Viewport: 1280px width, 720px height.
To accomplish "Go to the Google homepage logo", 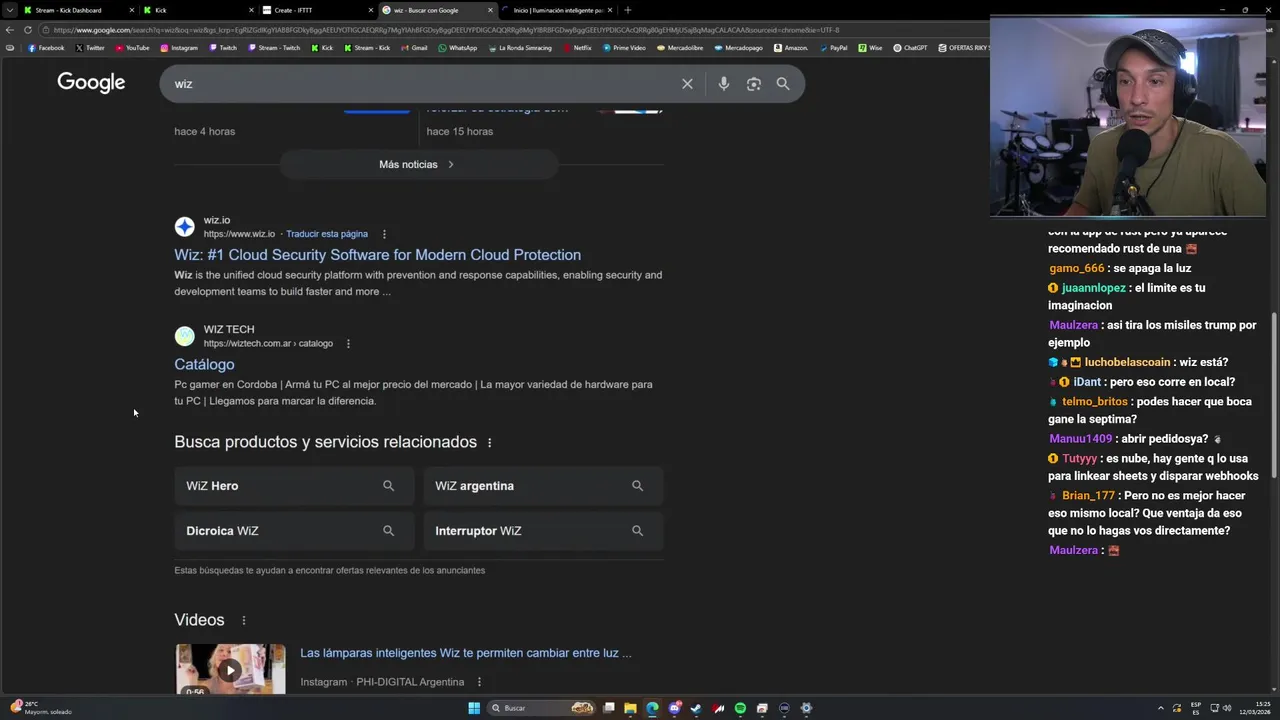I will pyautogui.click(x=91, y=83).
